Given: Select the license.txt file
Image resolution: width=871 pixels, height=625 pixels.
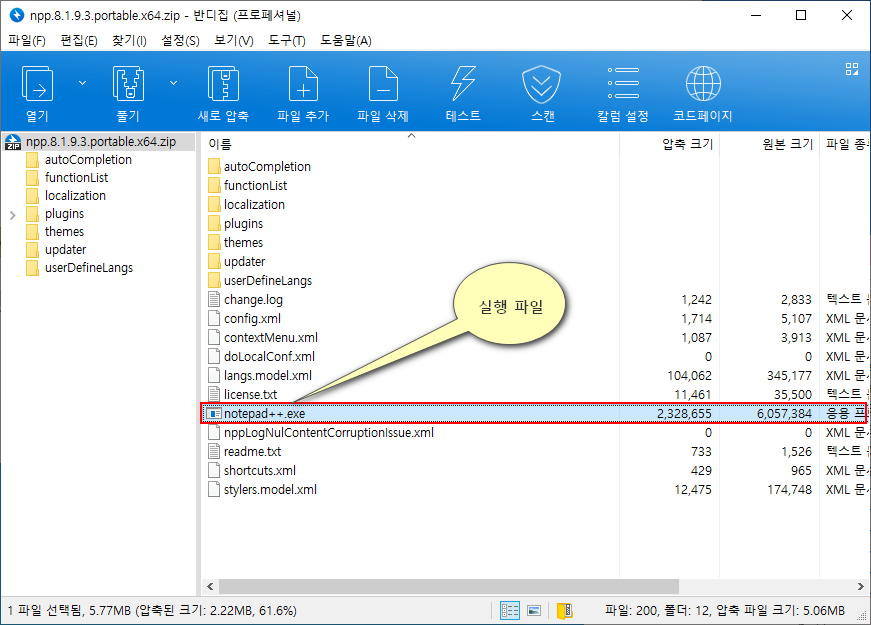Looking at the screenshot, I should pyautogui.click(x=251, y=394).
